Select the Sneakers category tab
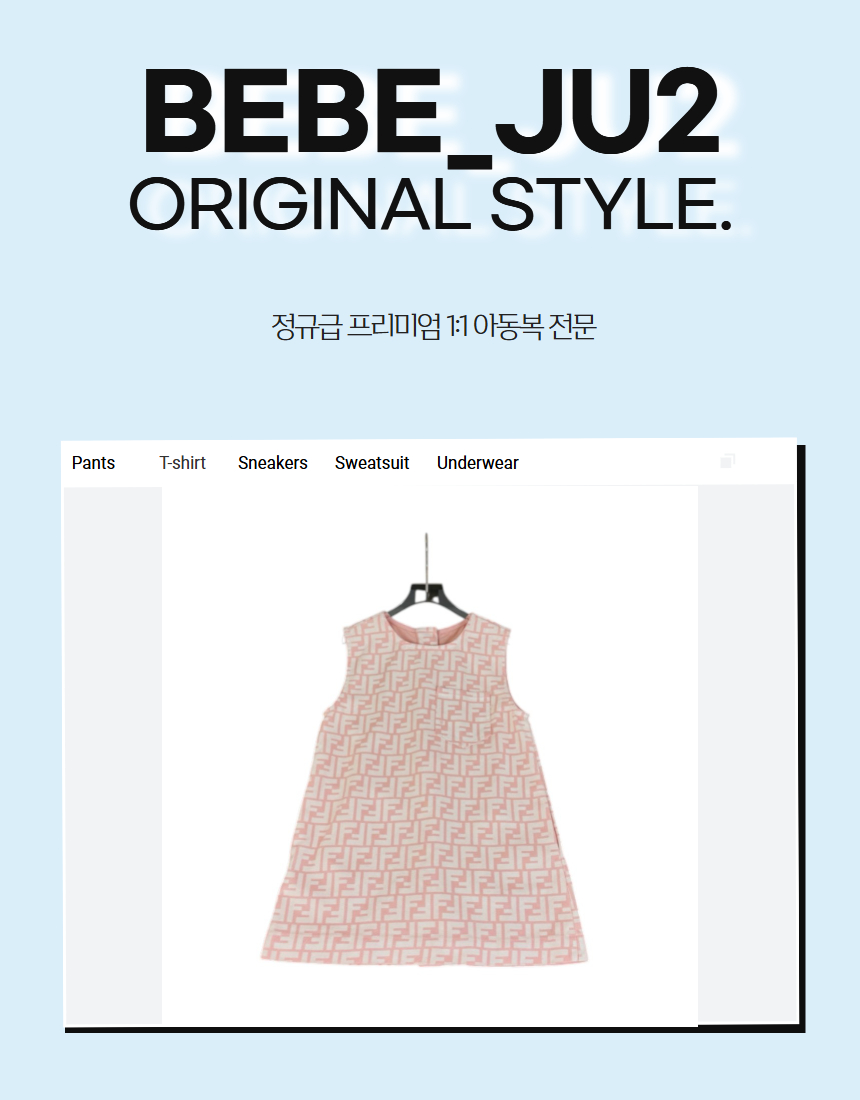 click(x=273, y=463)
